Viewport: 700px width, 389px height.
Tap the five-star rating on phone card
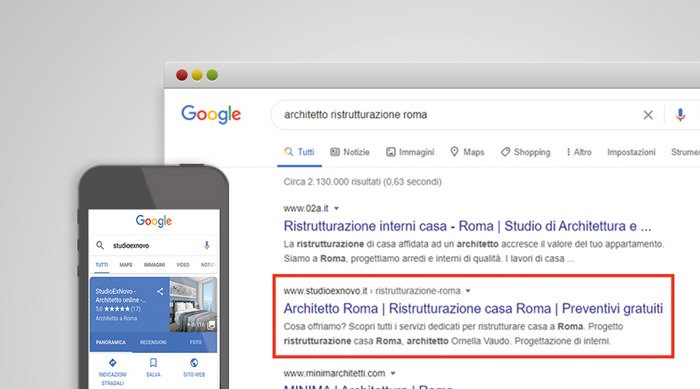pyautogui.click(x=117, y=309)
